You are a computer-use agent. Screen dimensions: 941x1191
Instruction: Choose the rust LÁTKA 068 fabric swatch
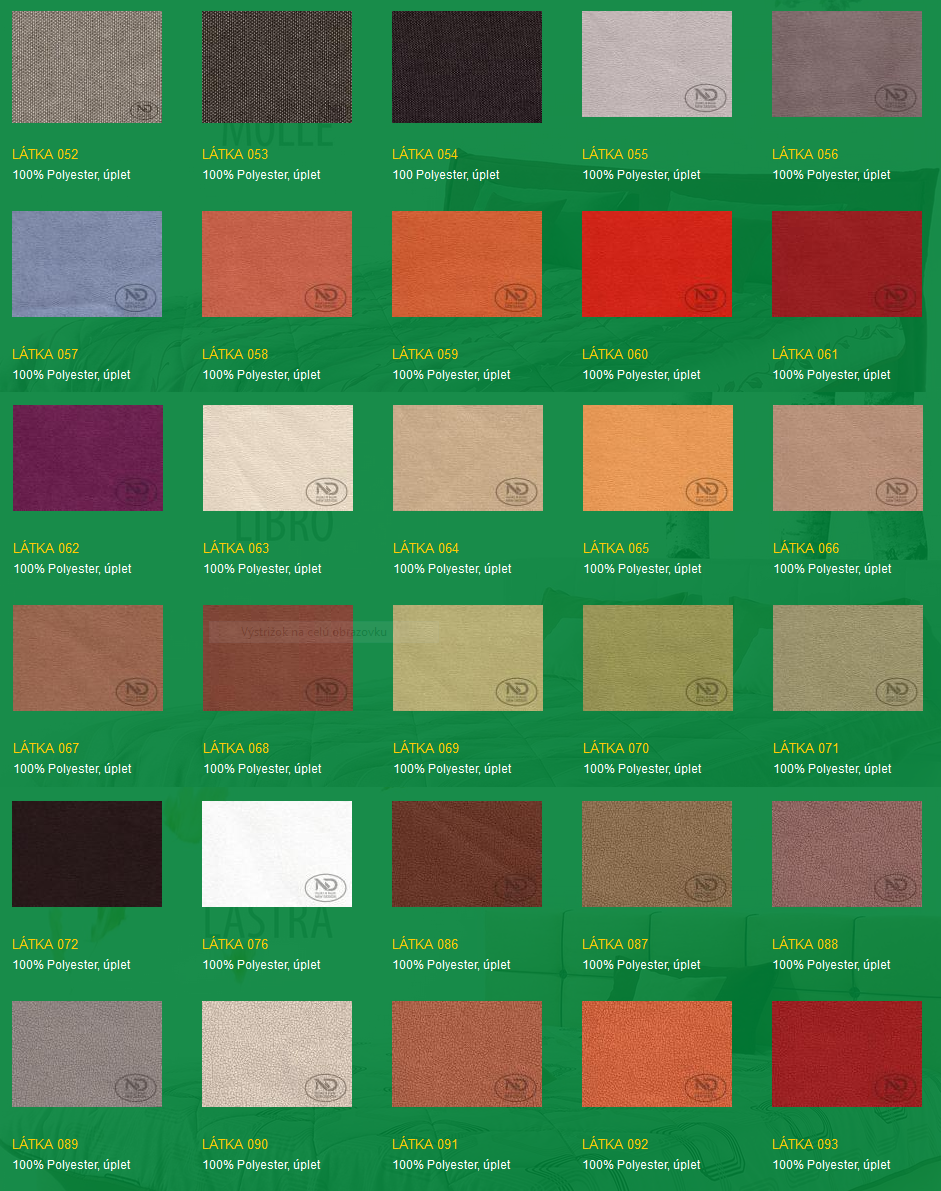pyautogui.click(x=278, y=658)
